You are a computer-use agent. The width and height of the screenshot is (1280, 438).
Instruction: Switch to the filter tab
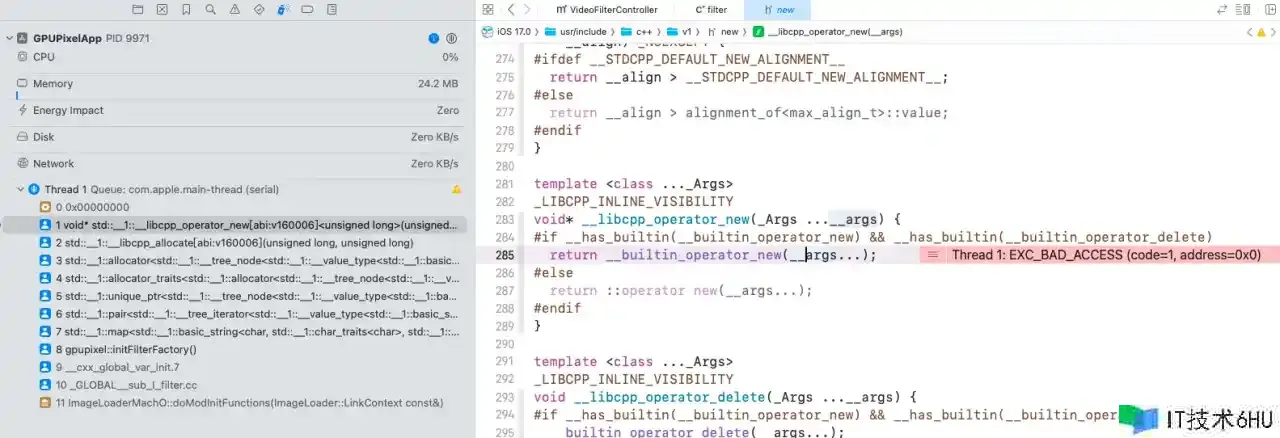[711, 9]
